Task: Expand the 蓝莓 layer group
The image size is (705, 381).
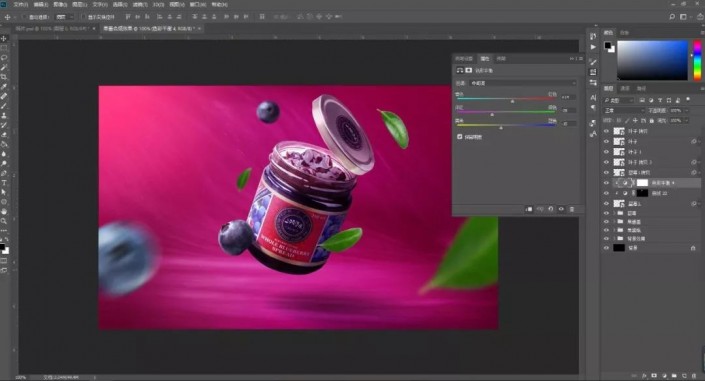Action: pos(614,213)
